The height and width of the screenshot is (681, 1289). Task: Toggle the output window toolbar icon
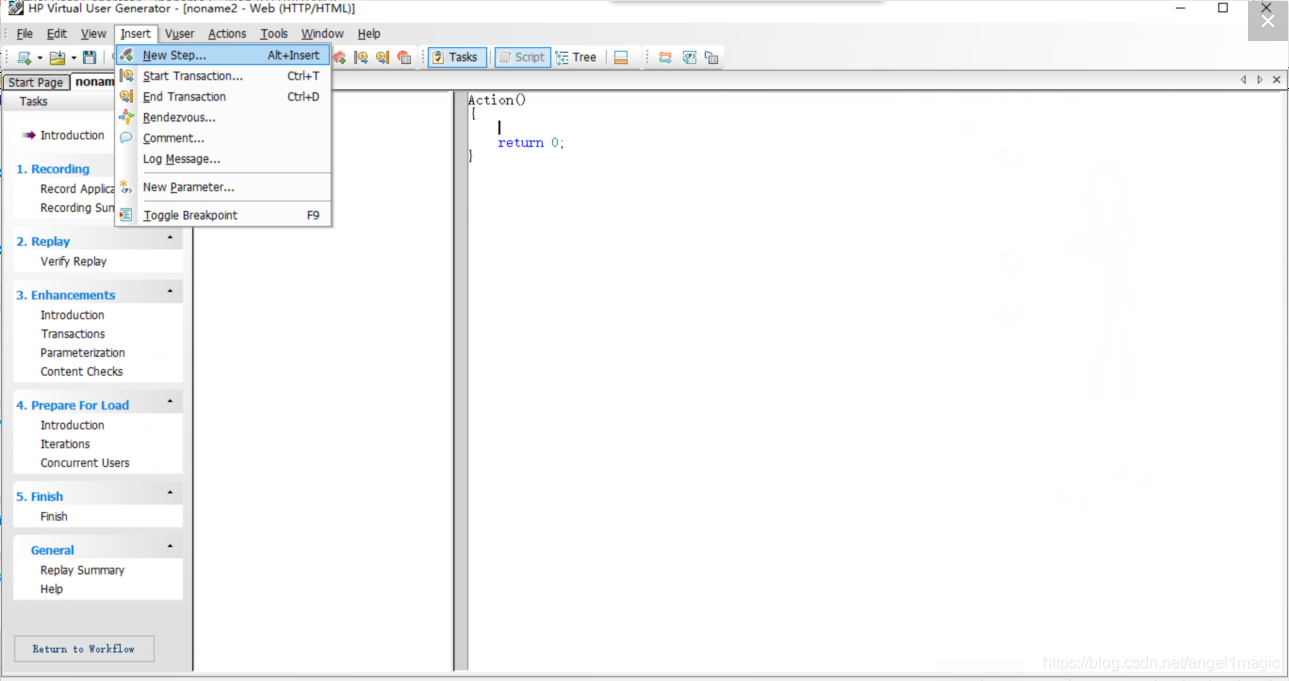click(621, 57)
